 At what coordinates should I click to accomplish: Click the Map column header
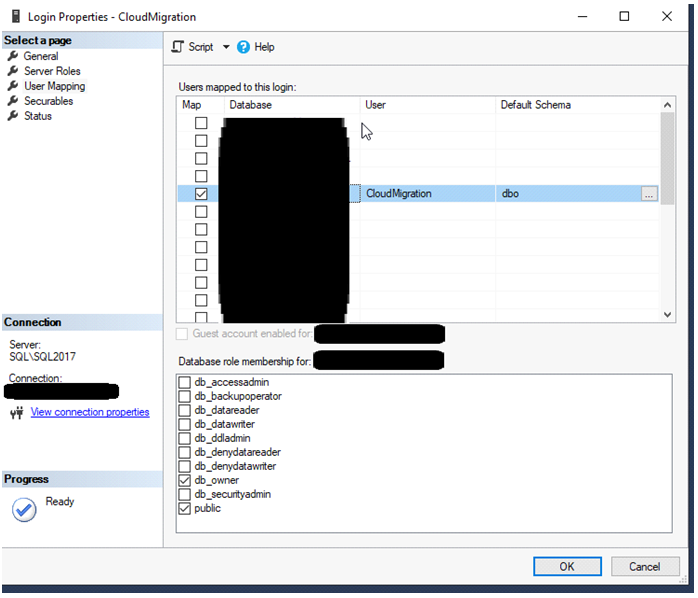pyautogui.click(x=200, y=105)
